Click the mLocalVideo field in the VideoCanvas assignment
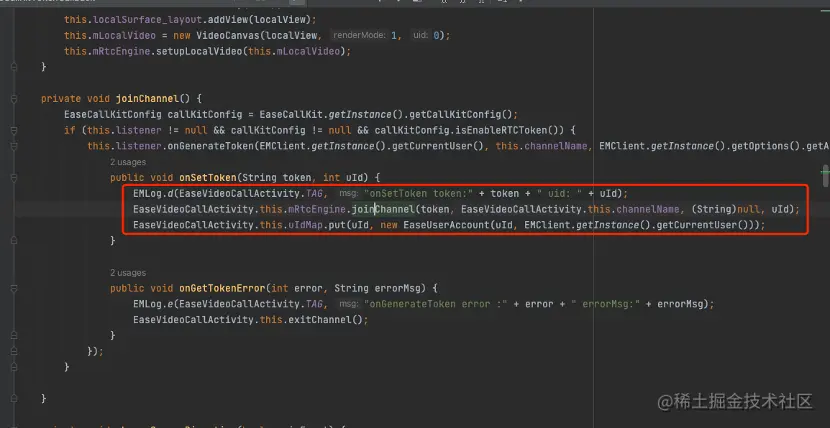Viewport: 830px width, 428px height. tap(124, 35)
